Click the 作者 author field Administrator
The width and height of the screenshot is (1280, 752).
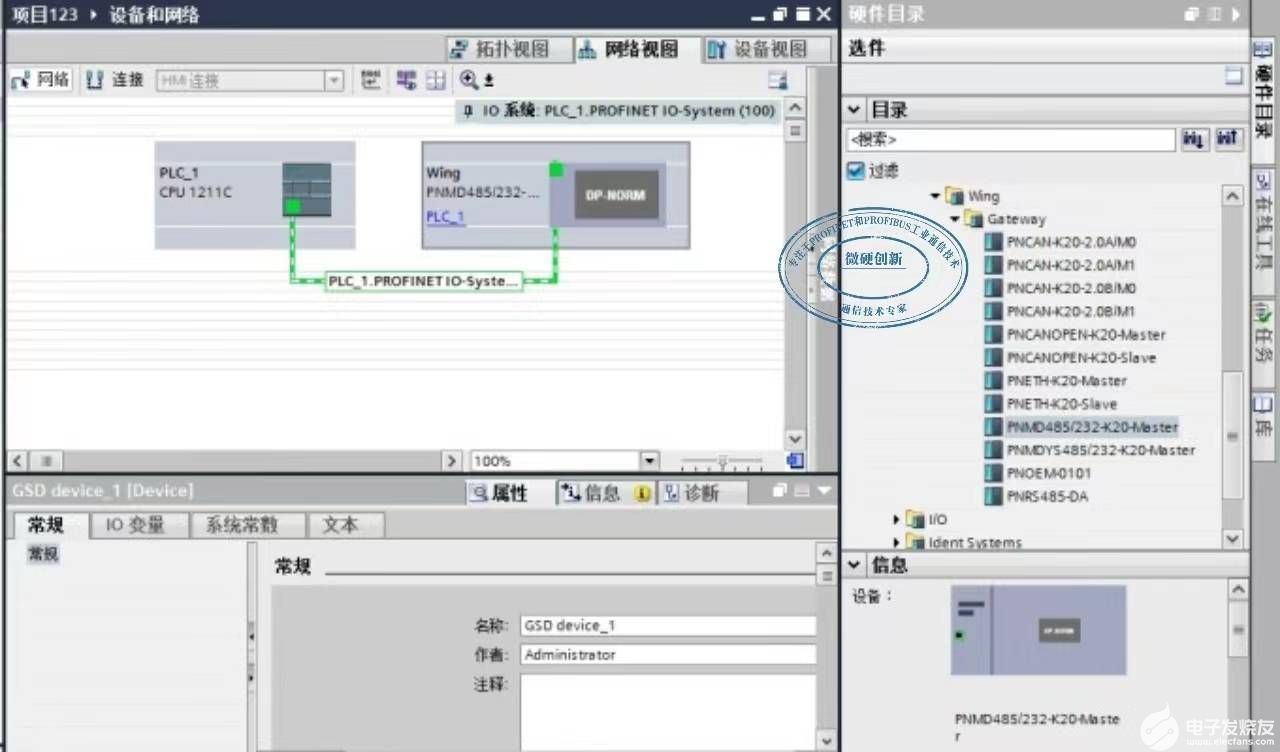click(668, 655)
